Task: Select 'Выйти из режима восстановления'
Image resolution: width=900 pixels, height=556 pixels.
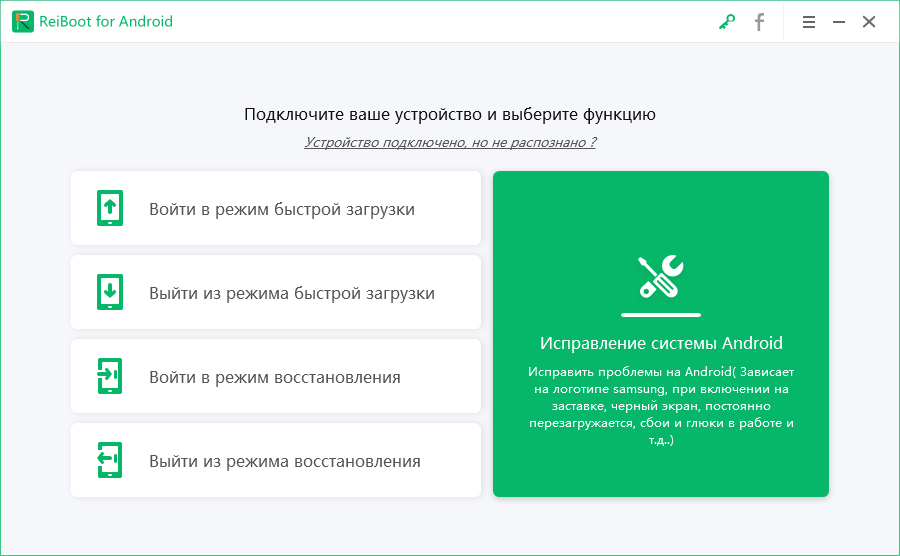Action: (276, 460)
